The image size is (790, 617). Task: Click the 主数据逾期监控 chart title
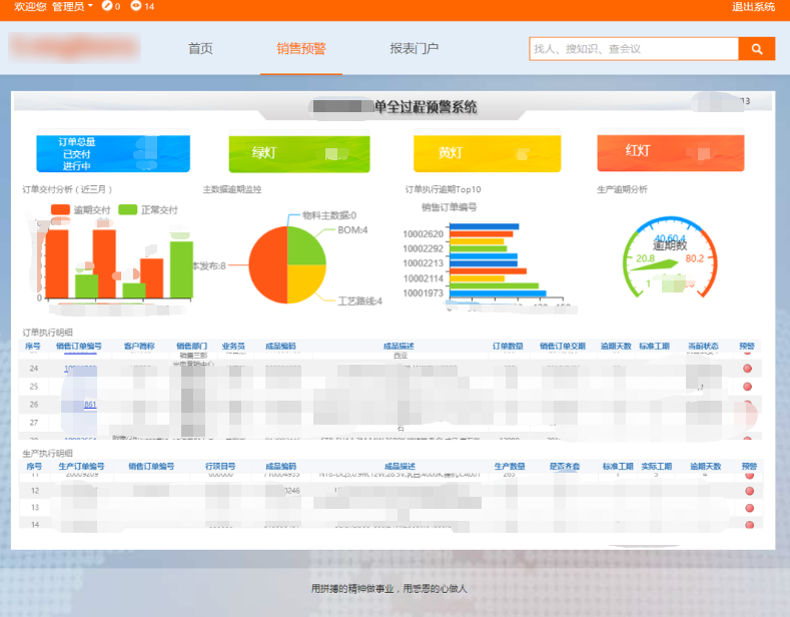[x=232, y=189]
